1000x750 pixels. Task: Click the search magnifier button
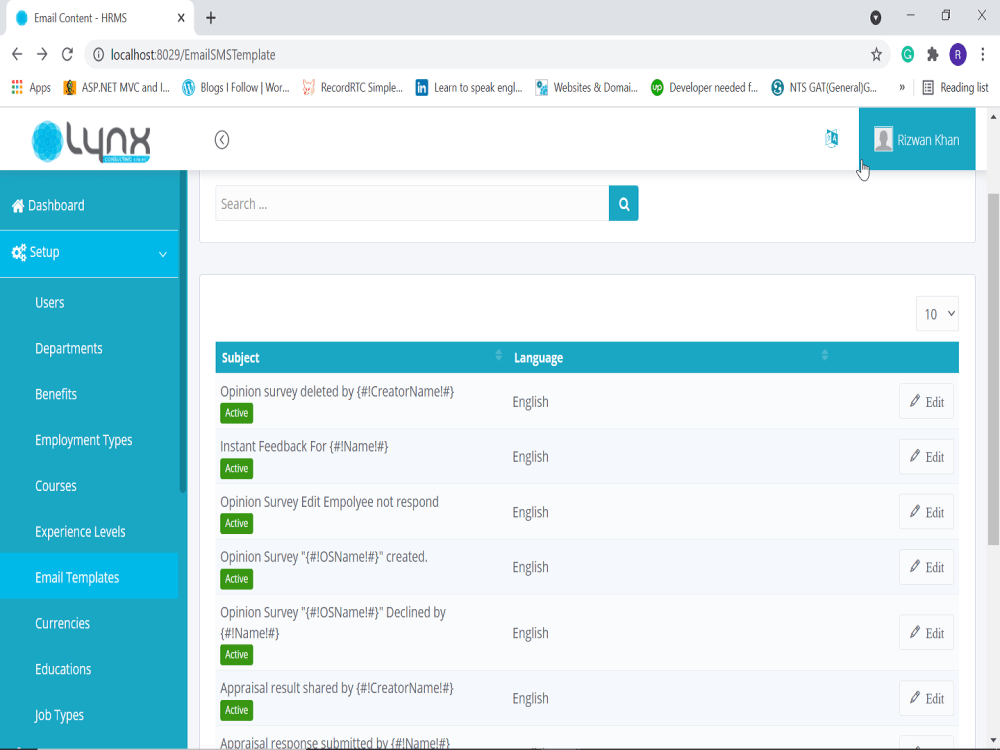click(x=623, y=203)
